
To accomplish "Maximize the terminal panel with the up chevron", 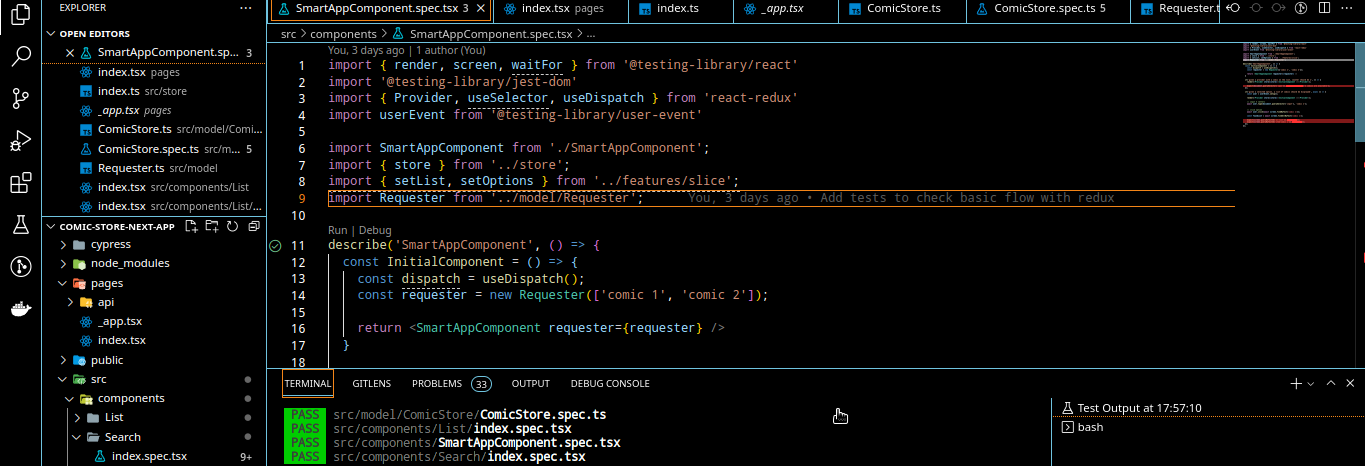I will point(1330,383).
